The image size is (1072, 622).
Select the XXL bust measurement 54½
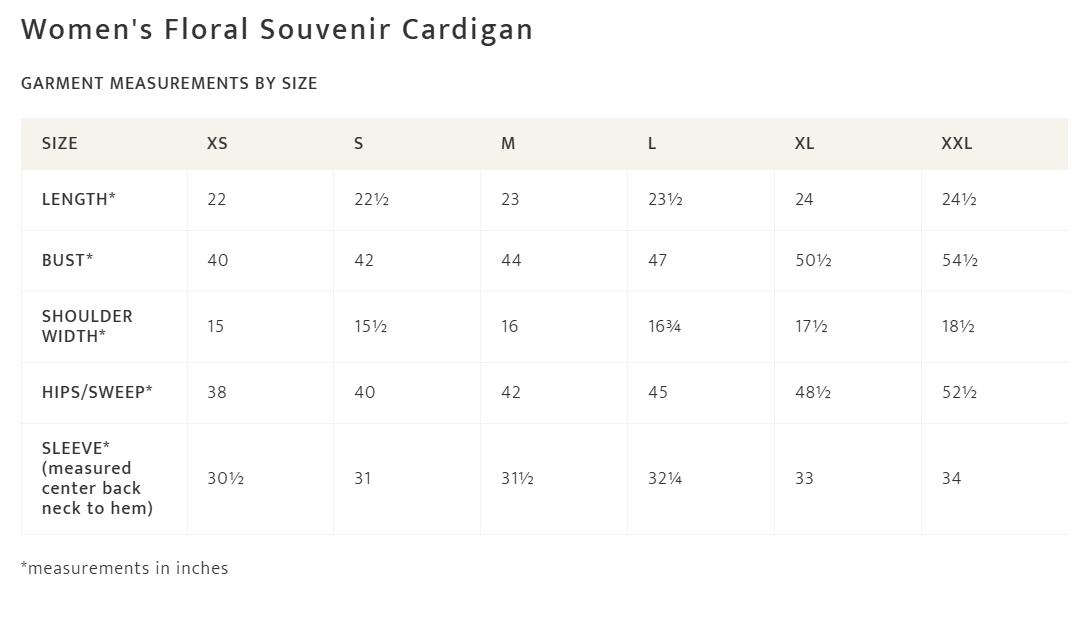click(x=959, y=260)
